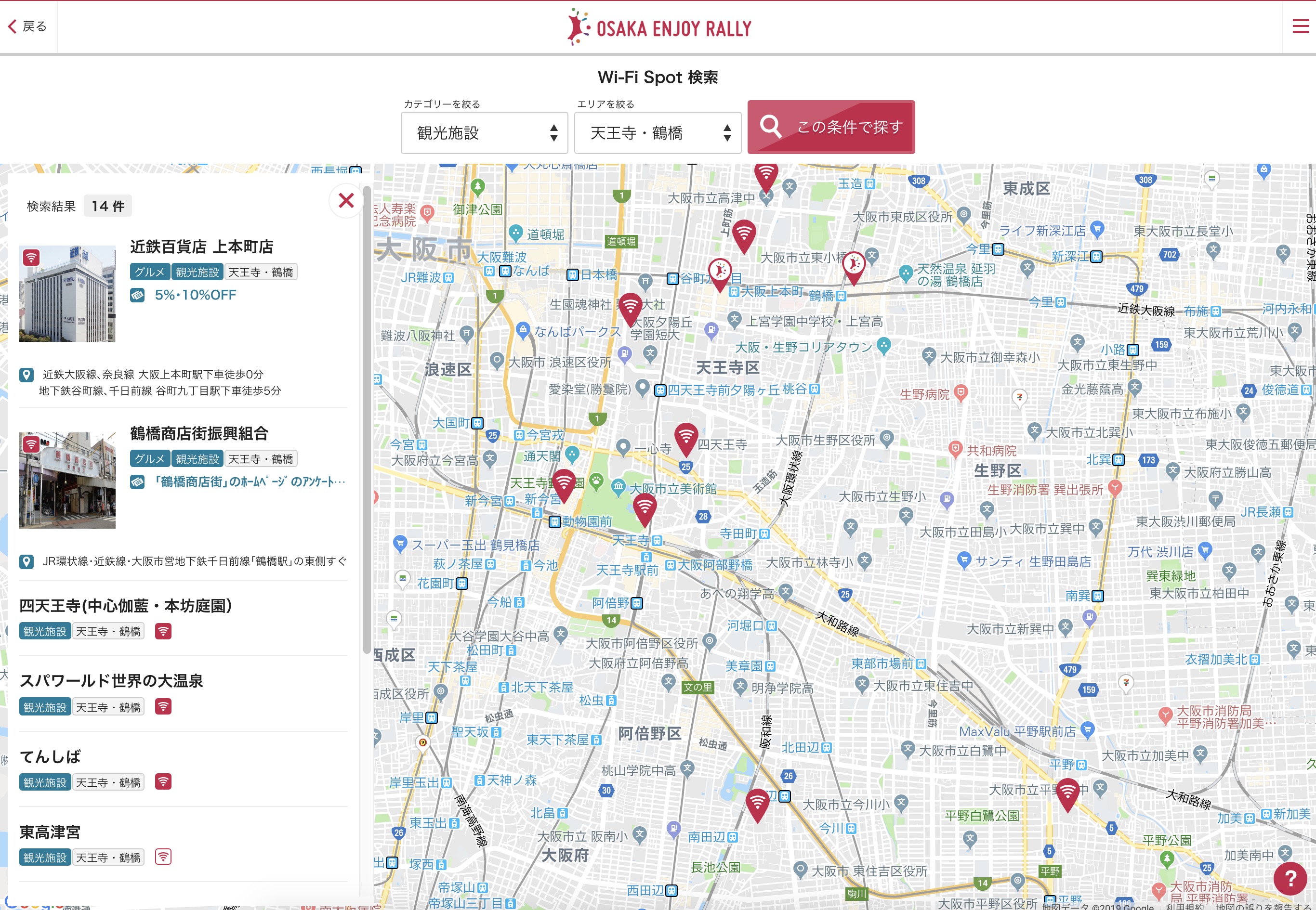The image size is (1316, 910).
Task: Click the 5%・10%OFF coupon text
Action: pyautogui.click(x=195, y=295)
